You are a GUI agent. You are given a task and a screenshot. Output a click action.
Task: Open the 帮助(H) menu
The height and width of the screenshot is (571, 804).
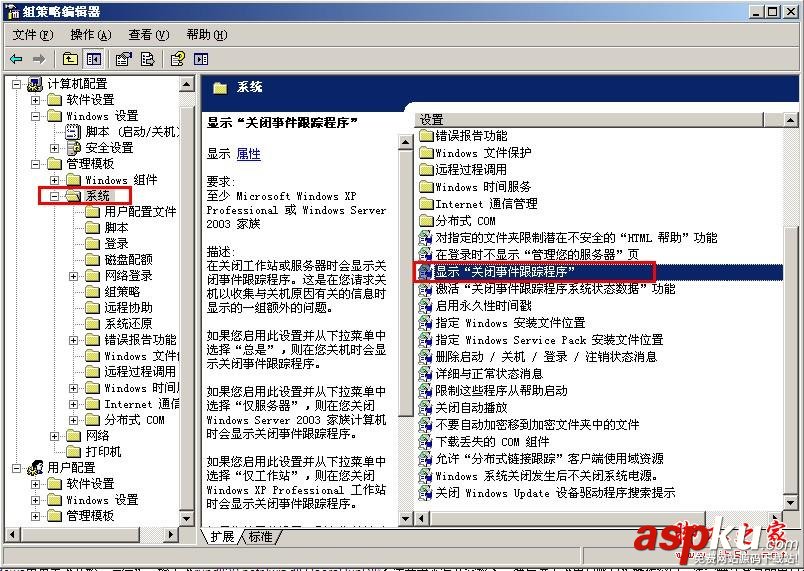[x=207, y=35]
